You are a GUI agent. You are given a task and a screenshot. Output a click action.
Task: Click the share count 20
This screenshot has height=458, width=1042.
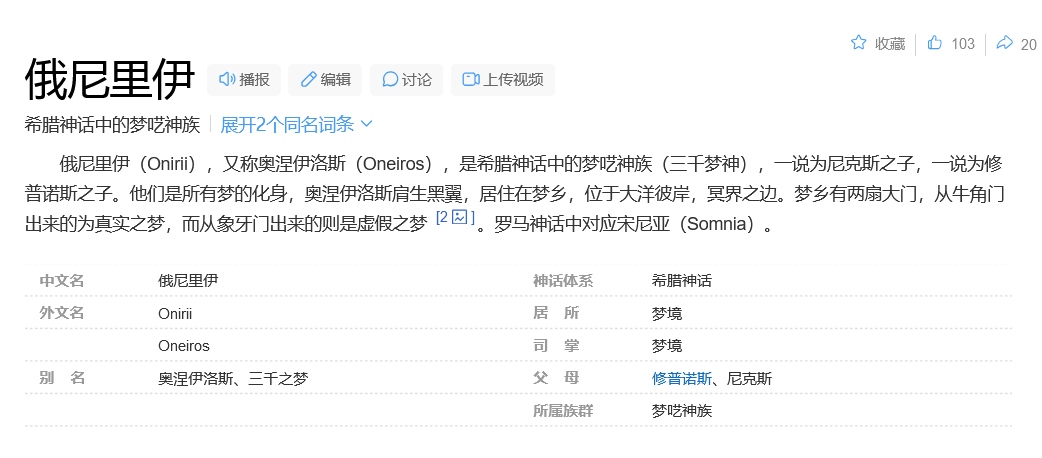click(x=1029, y=45)
